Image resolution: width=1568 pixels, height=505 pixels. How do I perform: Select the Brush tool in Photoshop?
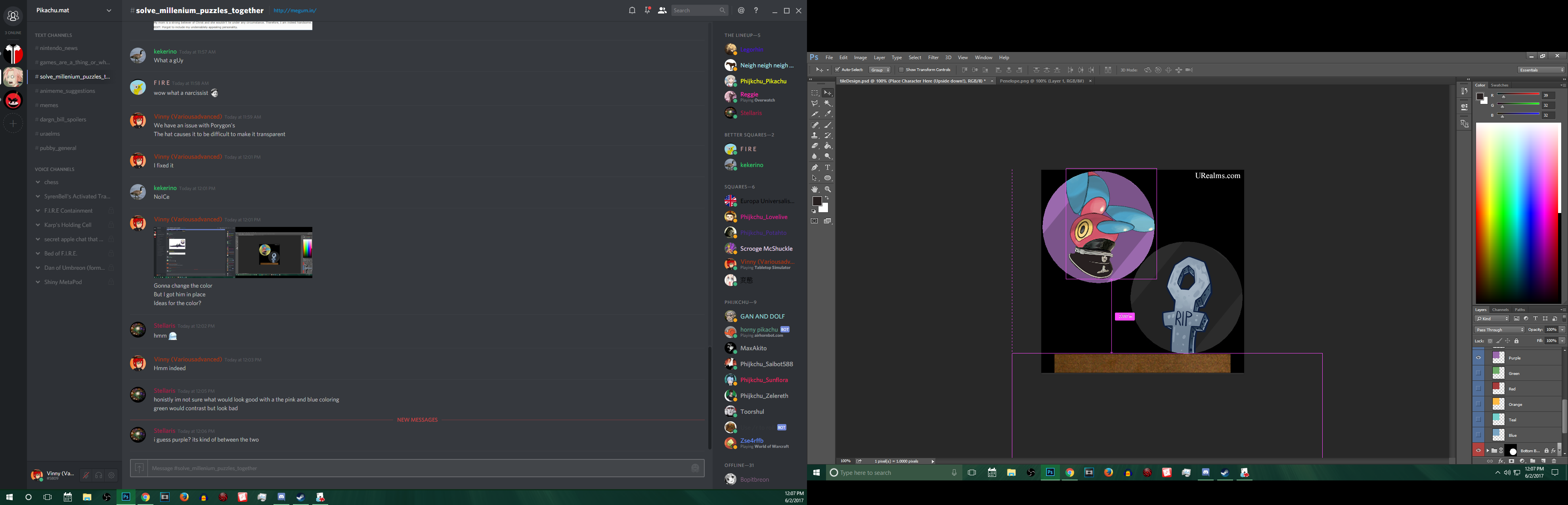(828, 125)
